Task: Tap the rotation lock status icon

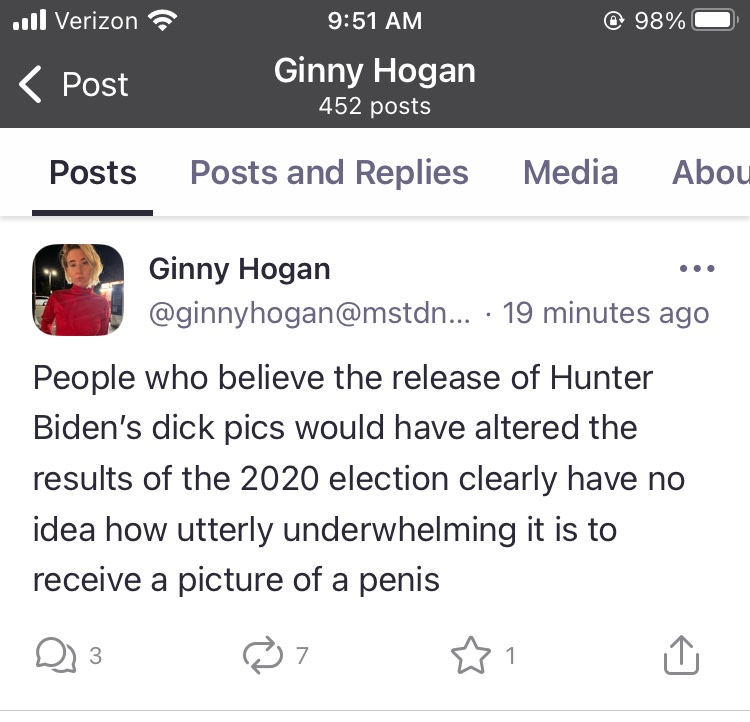Action: 614,21
